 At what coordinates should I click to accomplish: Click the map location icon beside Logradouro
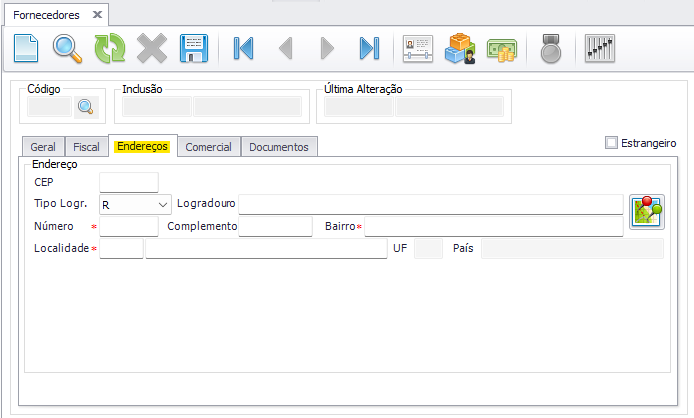[646, 213]
